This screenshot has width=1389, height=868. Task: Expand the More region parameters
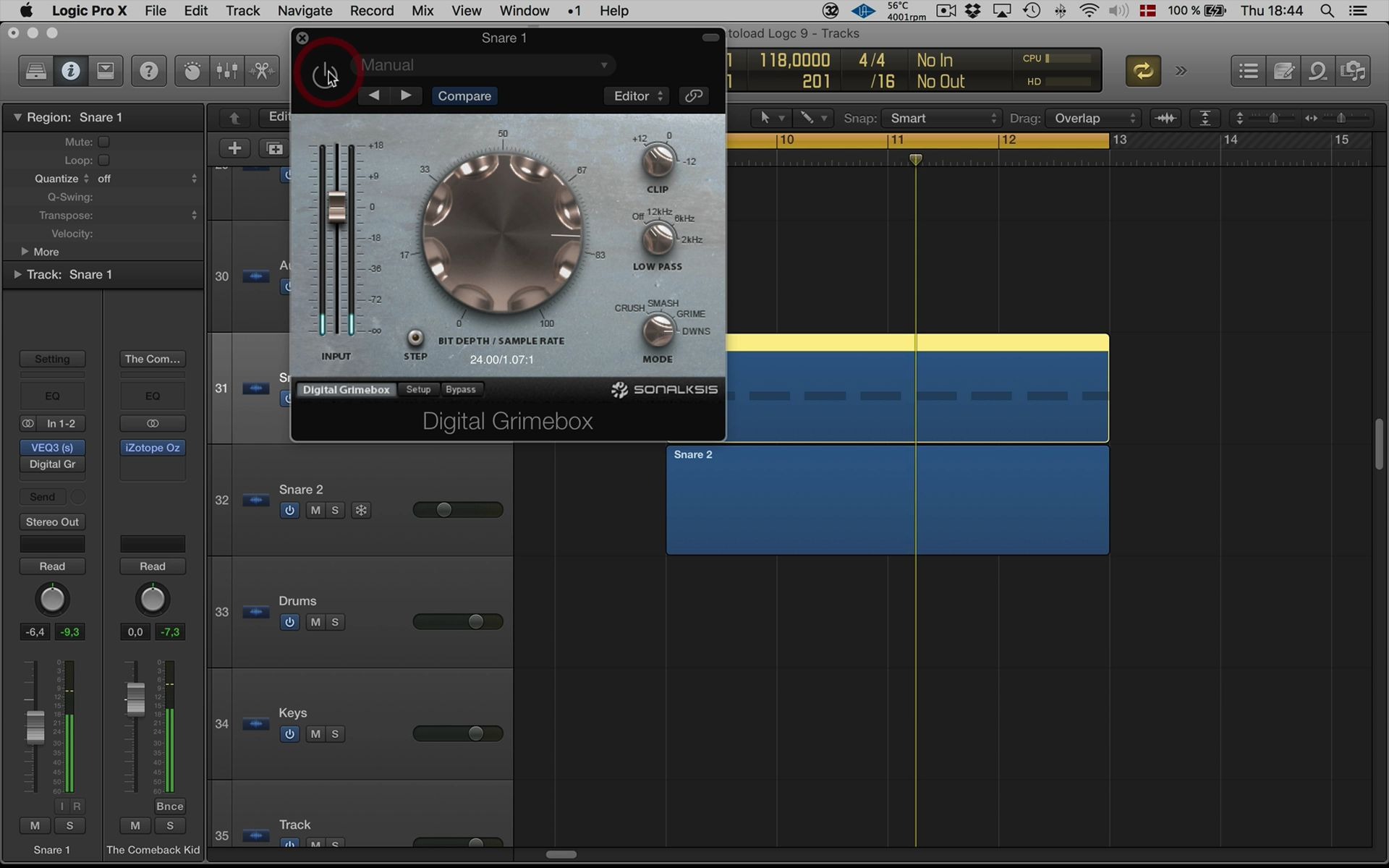[x=25, y=252]
